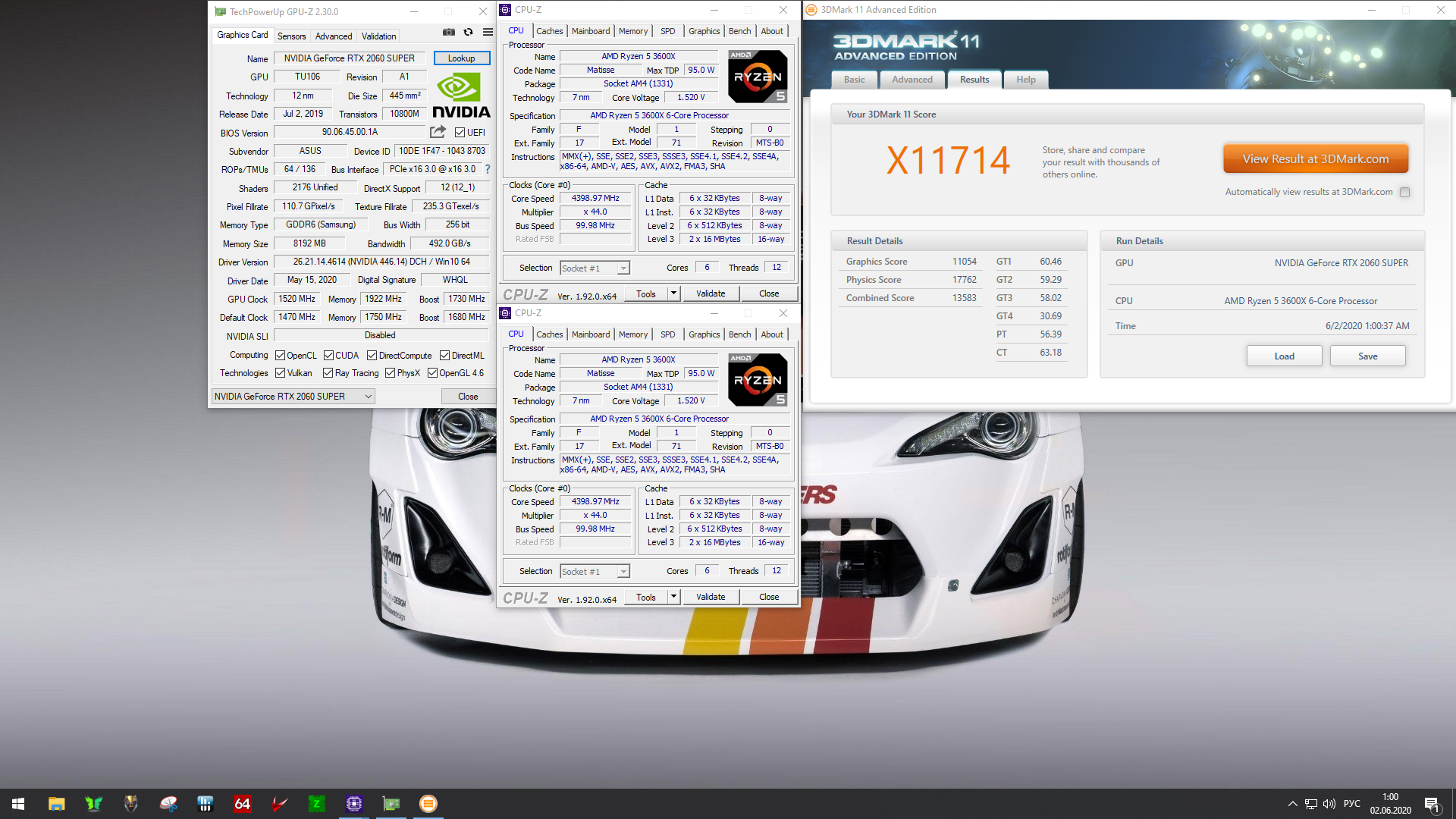Click Tools button in lower CPU-Z
Screen dimensions: 1456x819
pyautogui.click(x=646, y=597)
